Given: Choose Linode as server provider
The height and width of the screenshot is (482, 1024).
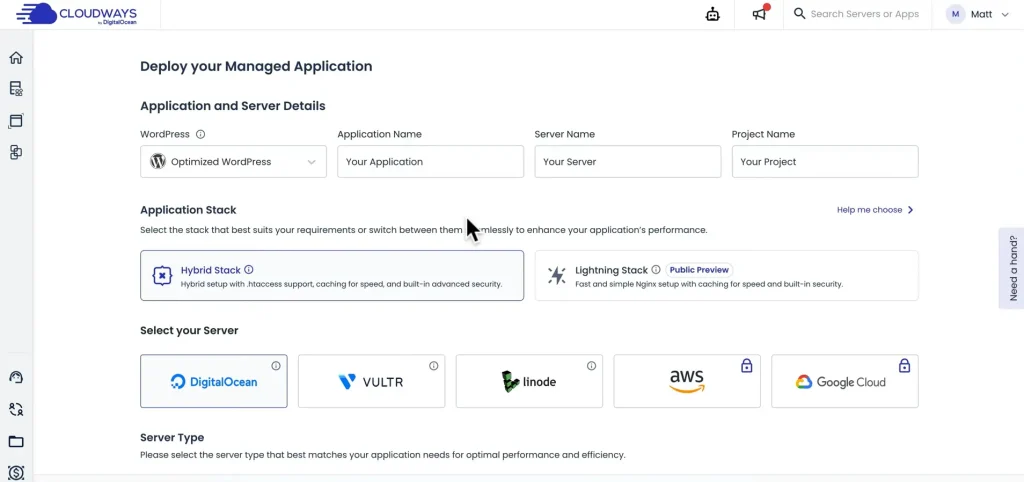Looking at the screenshot, I should (x=529, y=381).
